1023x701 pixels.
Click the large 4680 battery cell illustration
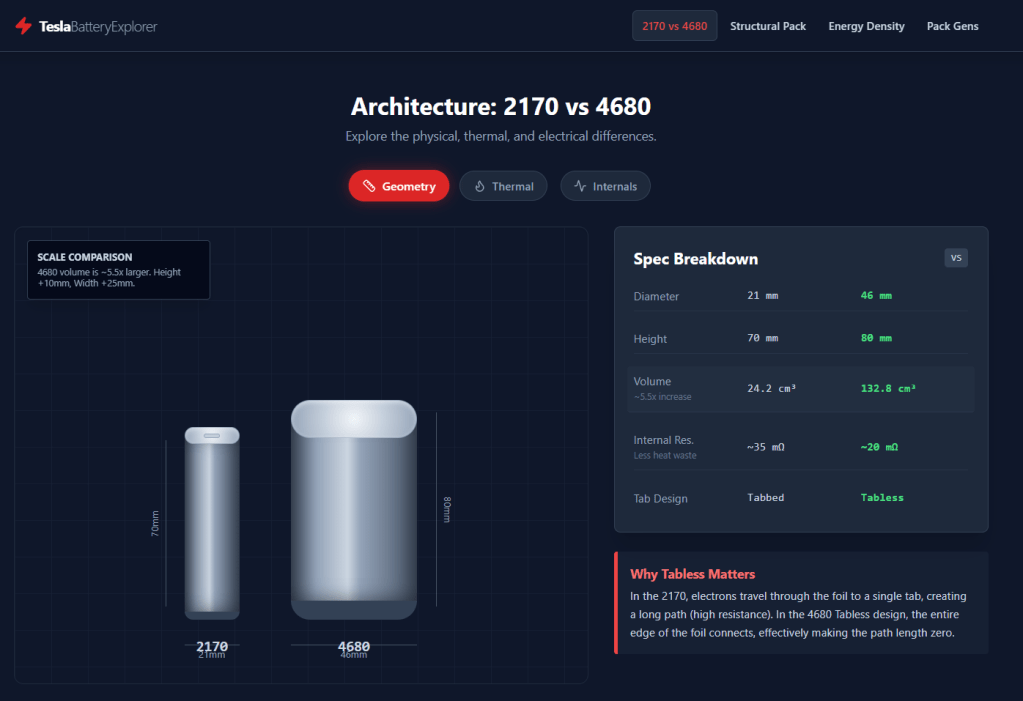click(353, 510)
